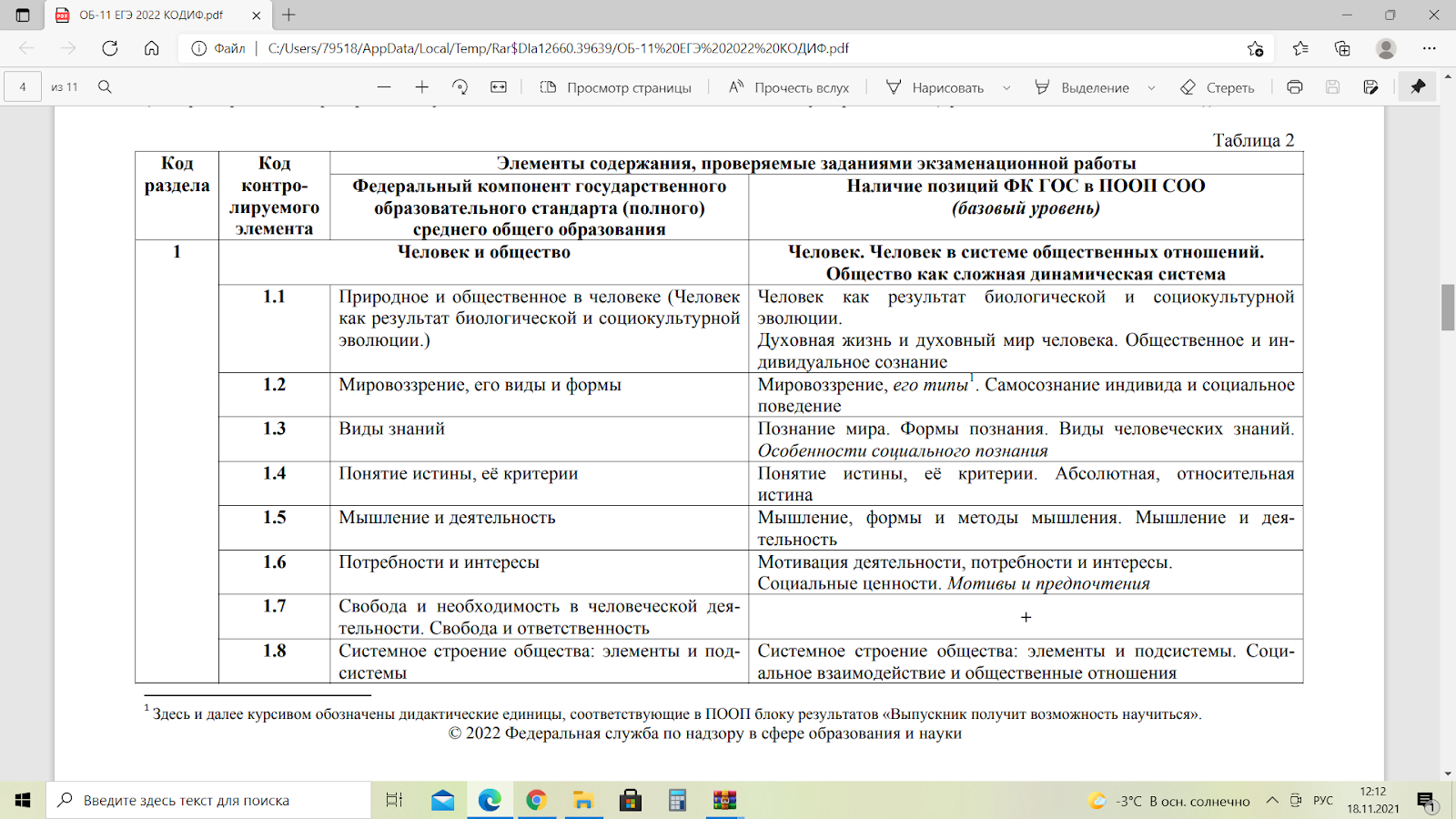The height and width of the screenshot is (819, 1456).
Task: Open File Explorer from the taskbar
Action: click(x=583, y=800)
